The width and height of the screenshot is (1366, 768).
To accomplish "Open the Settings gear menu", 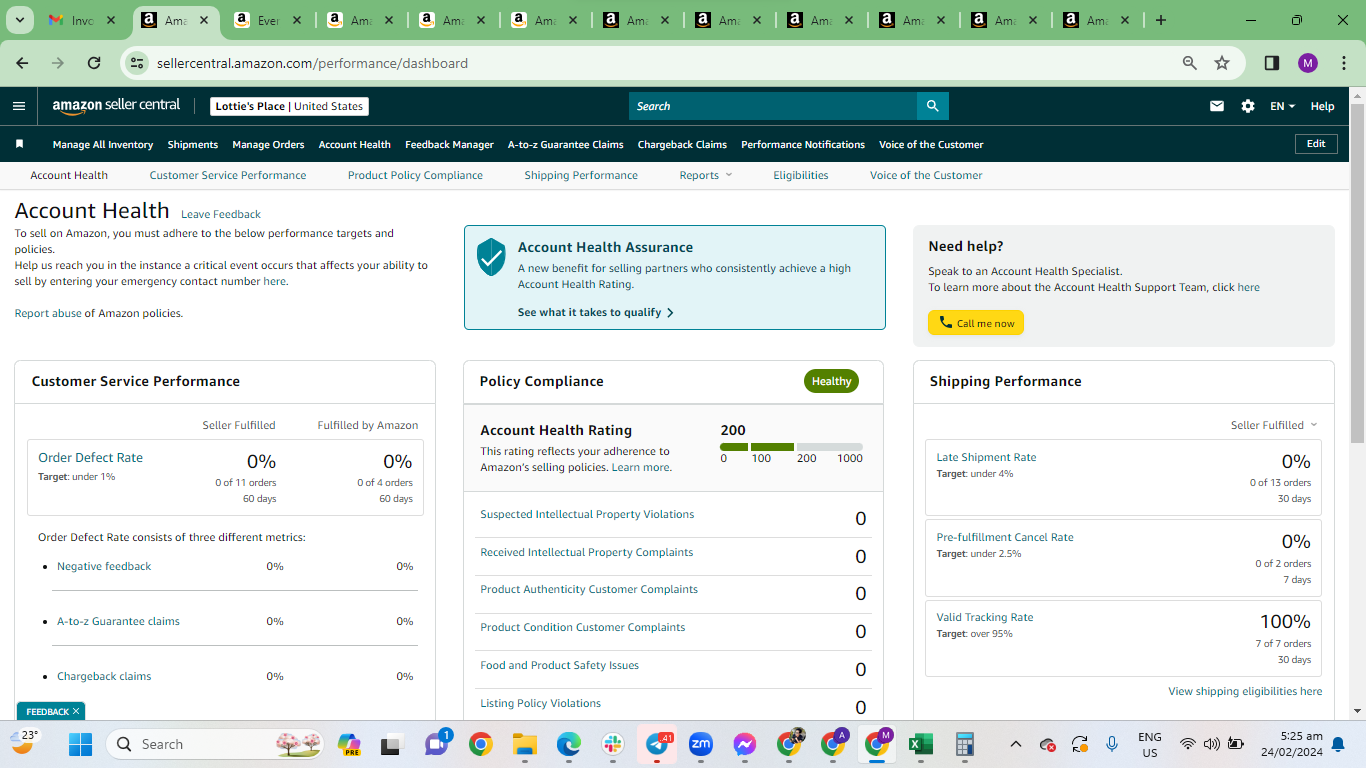I will click(x=1248, y=106).
